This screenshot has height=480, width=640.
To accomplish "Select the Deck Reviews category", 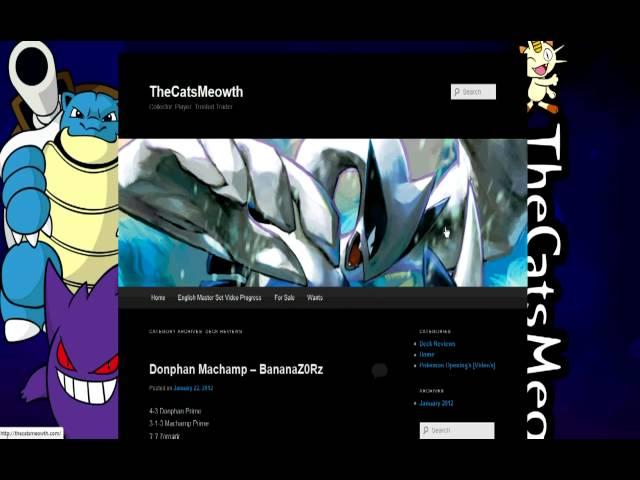I will [x=437, y=344].
